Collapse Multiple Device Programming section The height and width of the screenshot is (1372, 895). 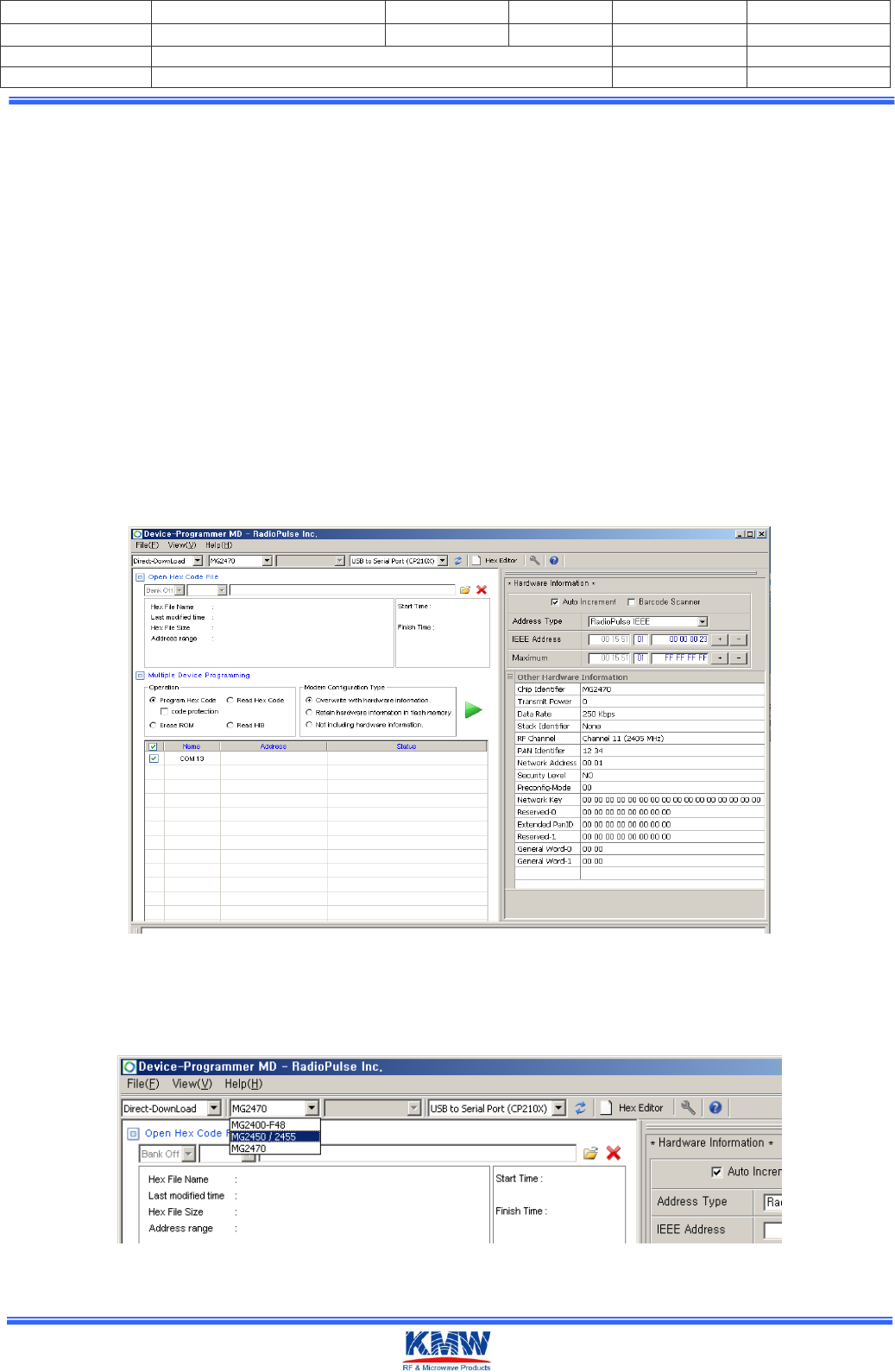tap(140, 676)
